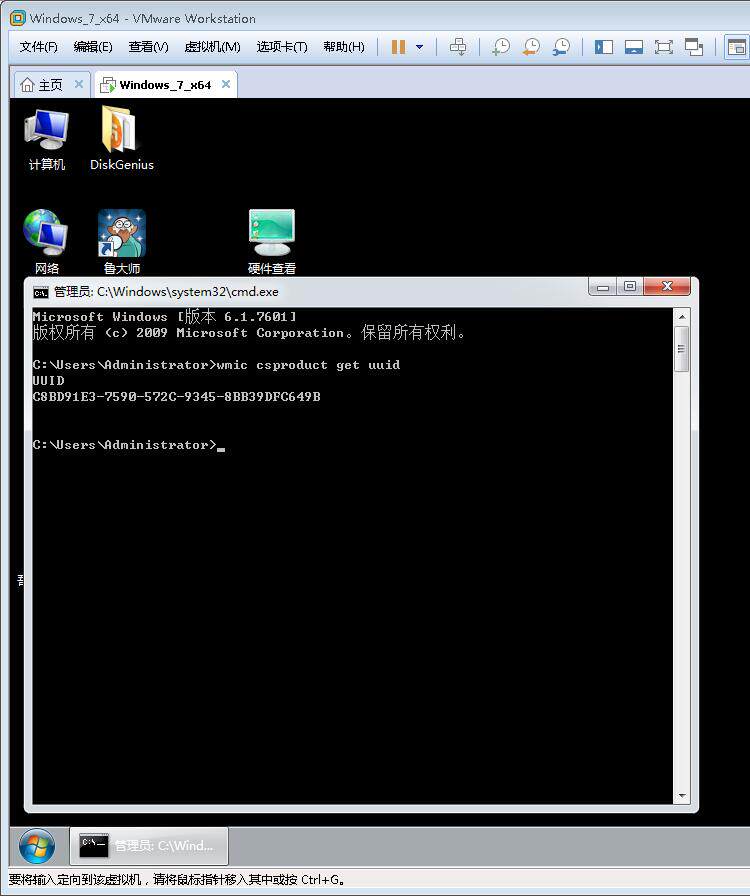Click the cmd scrollbar up arrow

point(681,317)
